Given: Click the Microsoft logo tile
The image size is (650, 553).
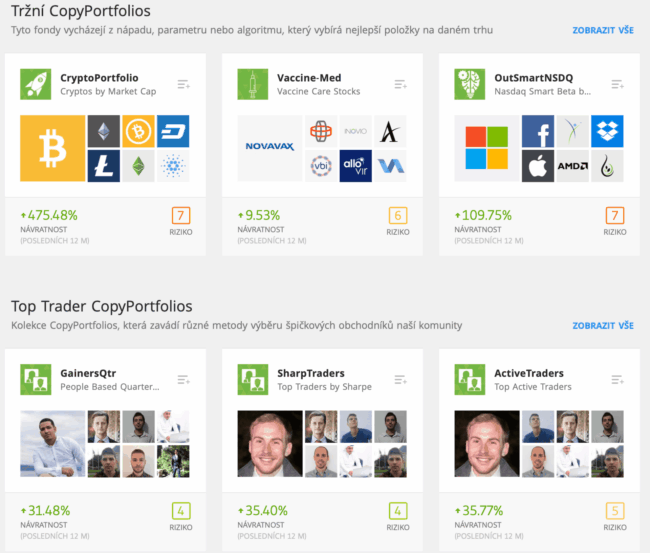Looking at the screenshot, I should [x=487, y=148].
